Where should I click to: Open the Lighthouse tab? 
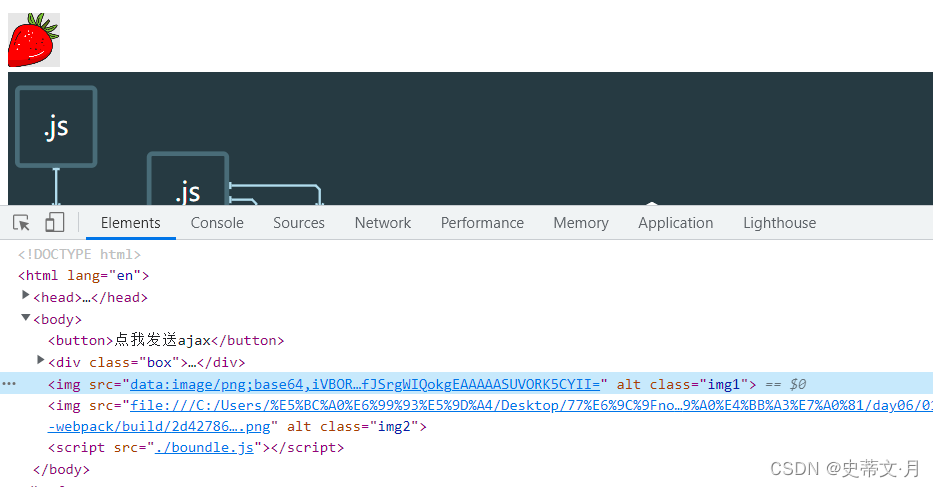click(x=779, y=223)
